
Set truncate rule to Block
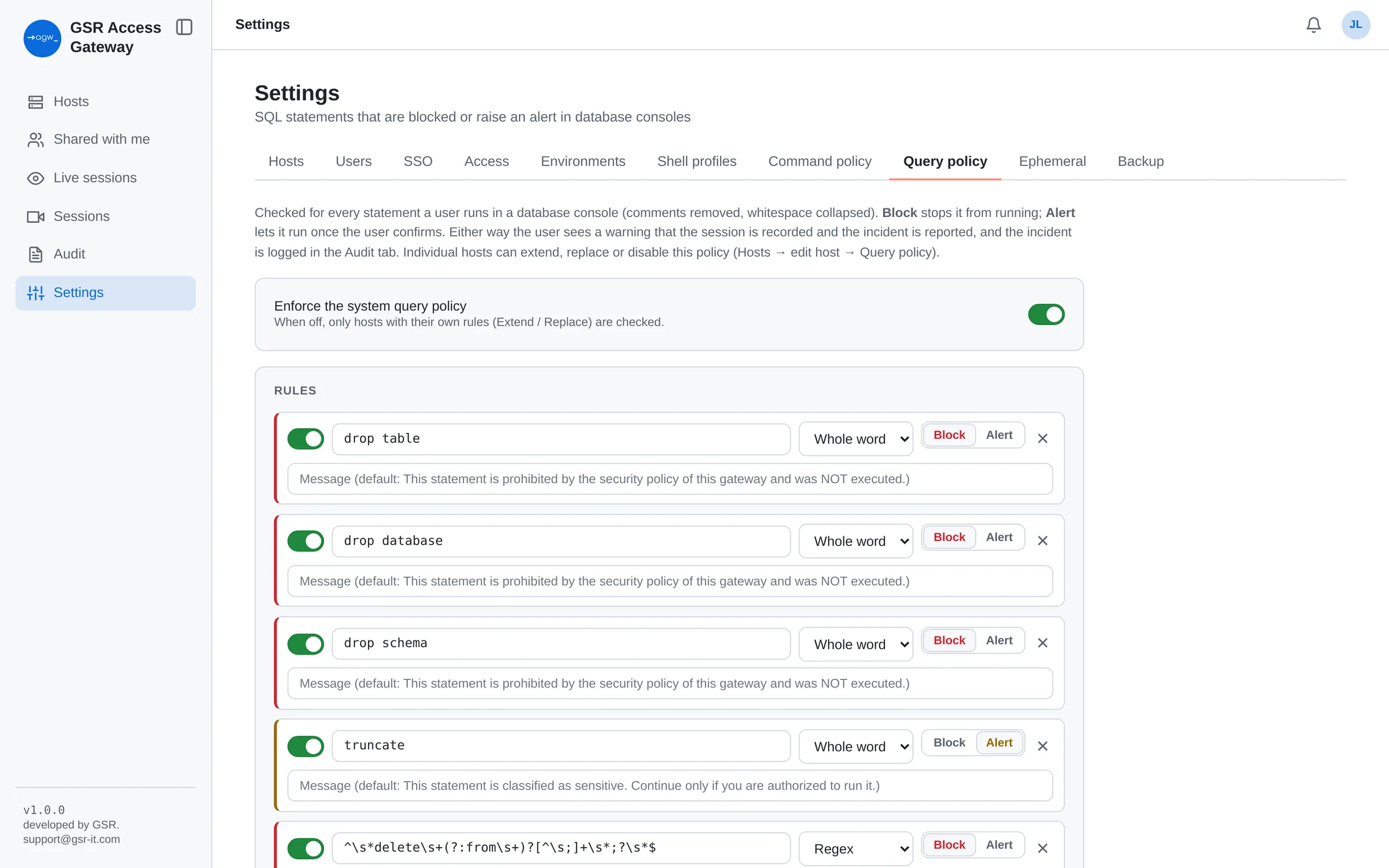pos(949,743)
